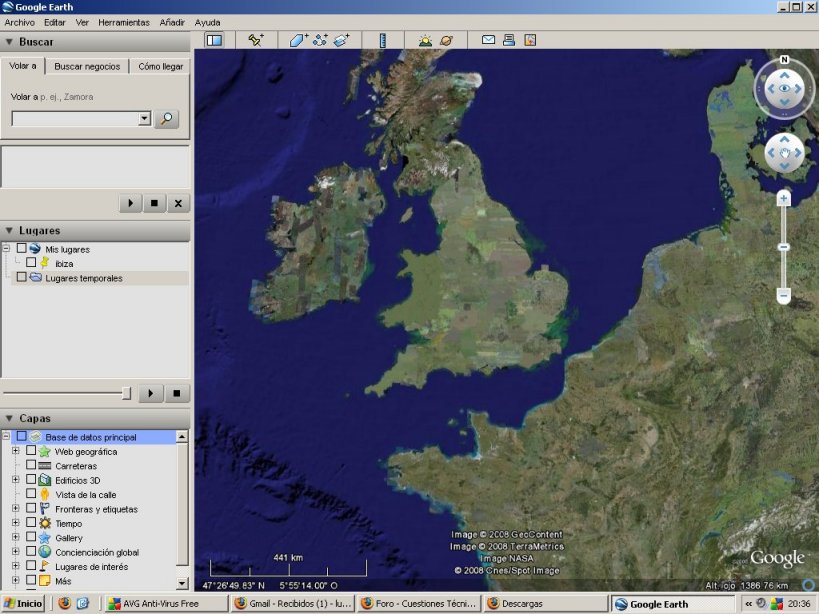Screen dimensions: 819x614
Task: Stop the search results tour
Action: pyautogui.click(x=154, y=203)
